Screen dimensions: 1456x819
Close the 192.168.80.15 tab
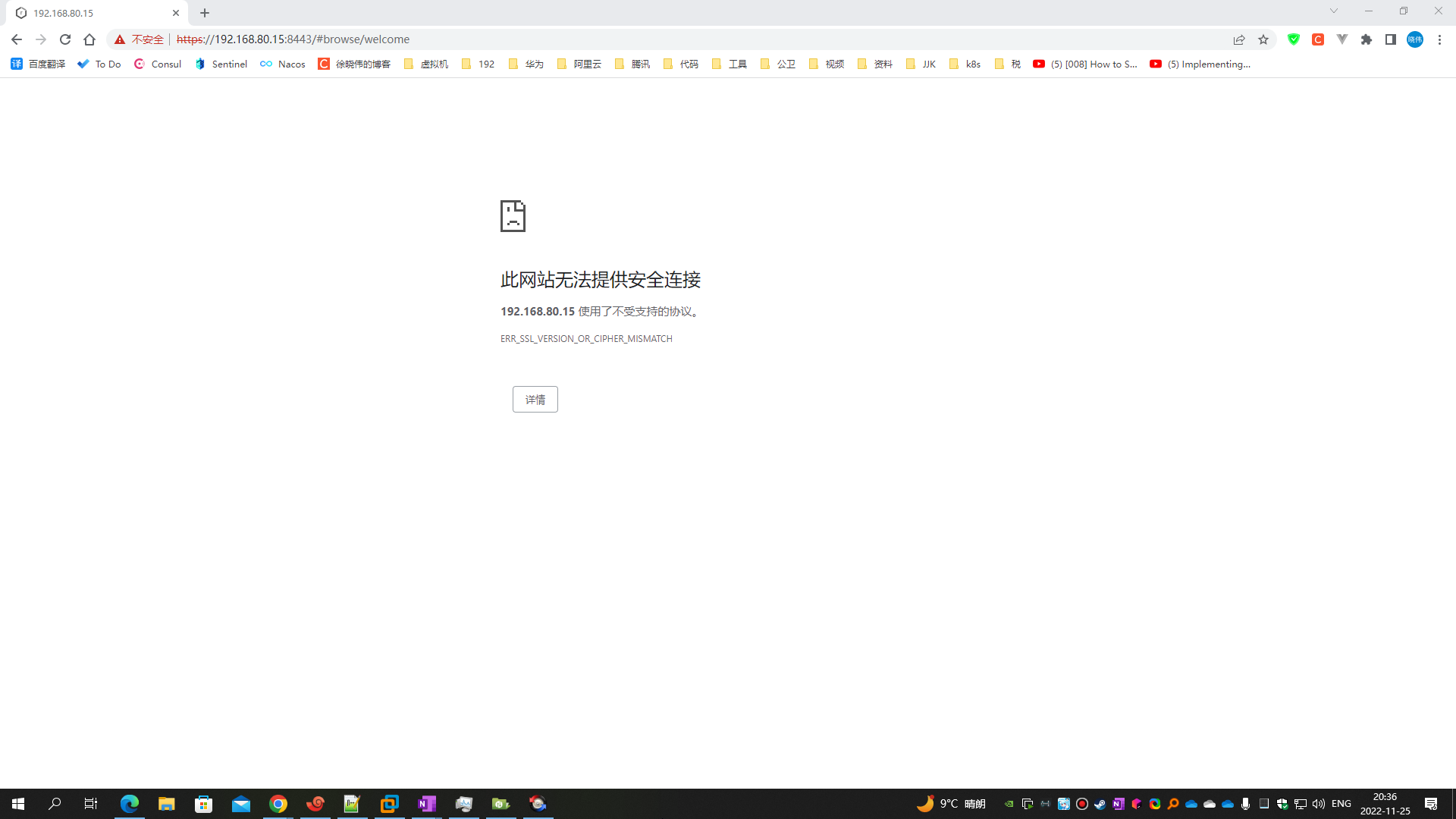[x=176, y=13]
